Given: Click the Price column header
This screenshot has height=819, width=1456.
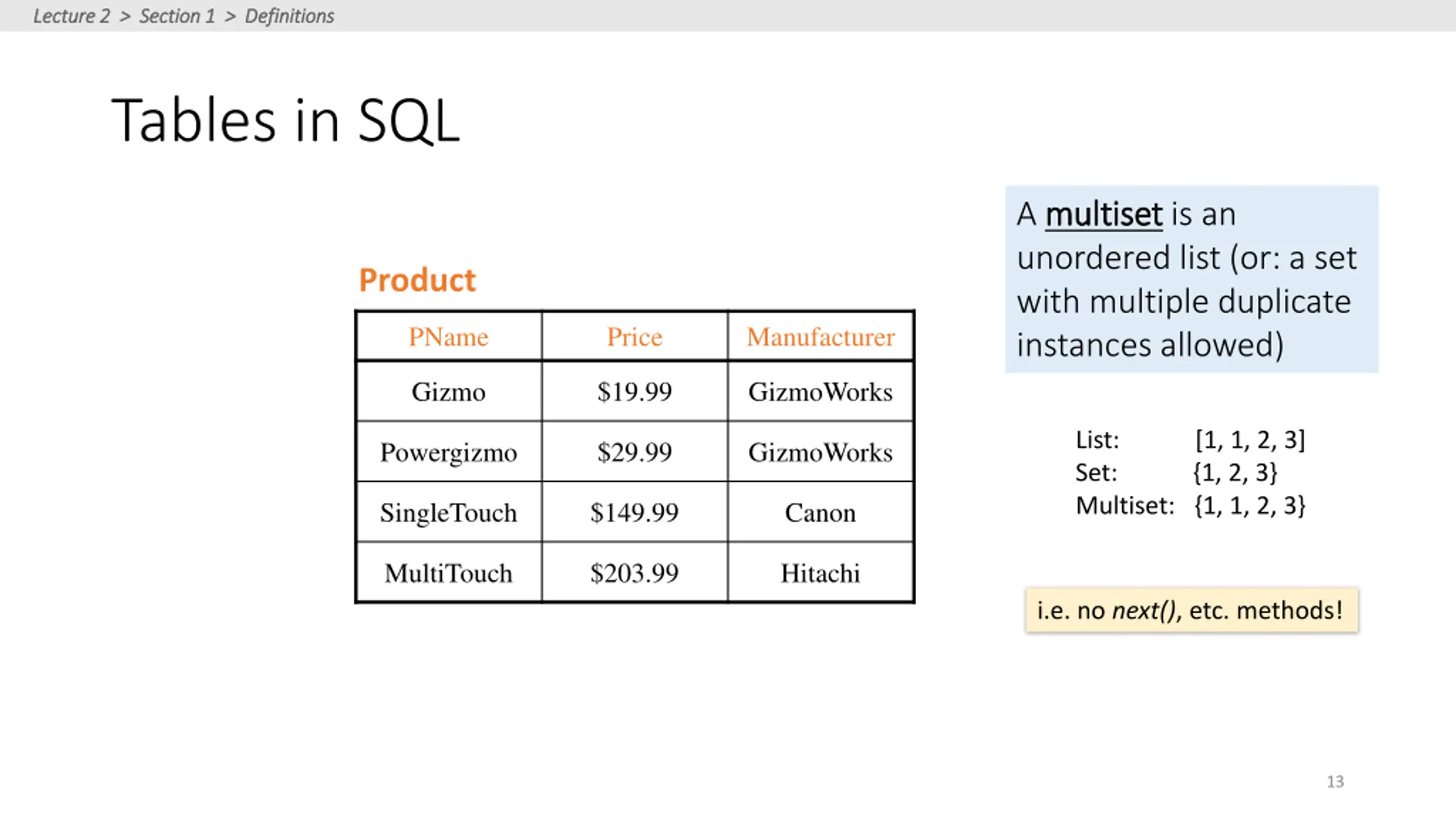Looking at the screenshot, I should [x=635, y=337].
